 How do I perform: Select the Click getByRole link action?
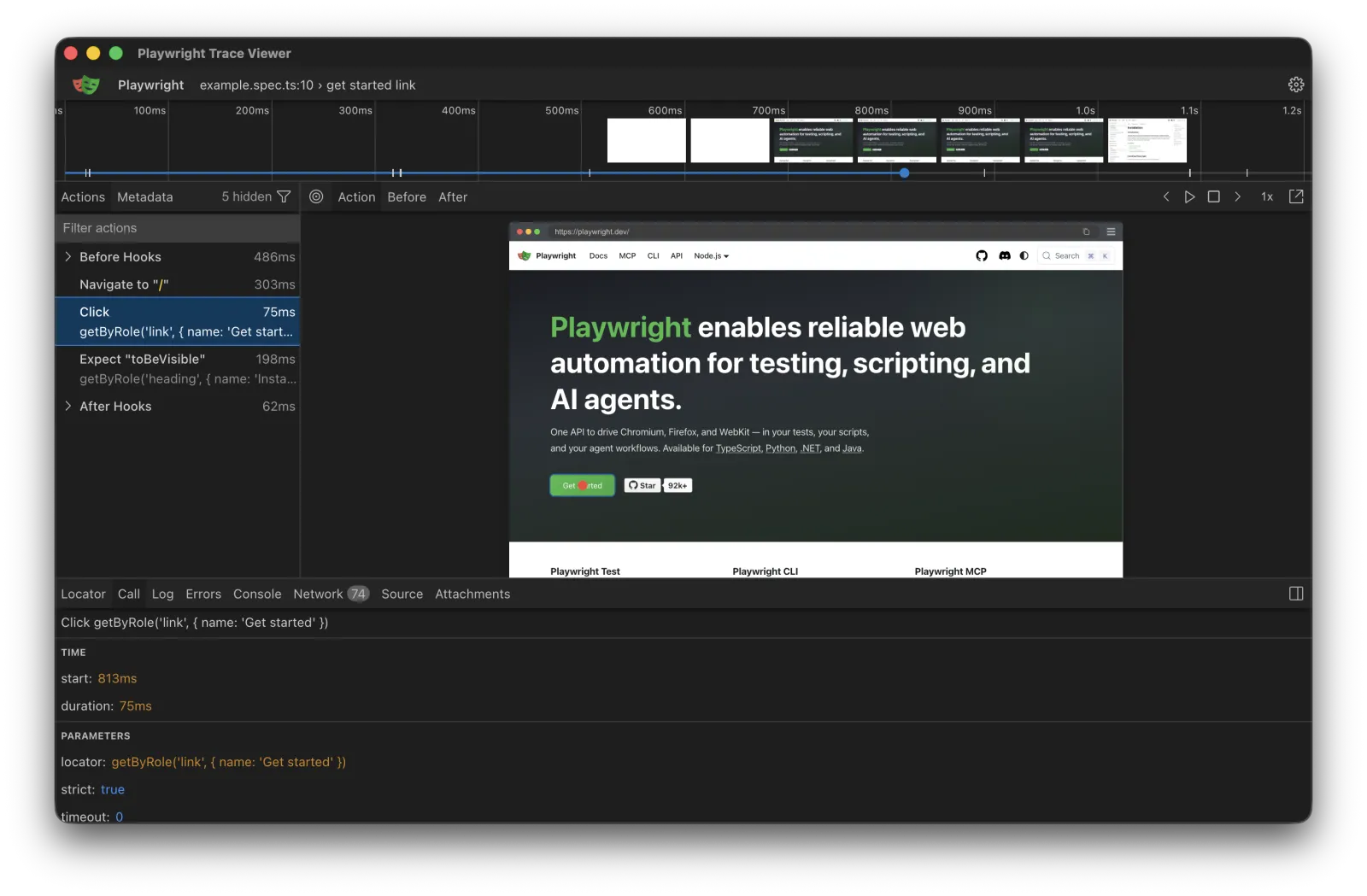point(178,321)
